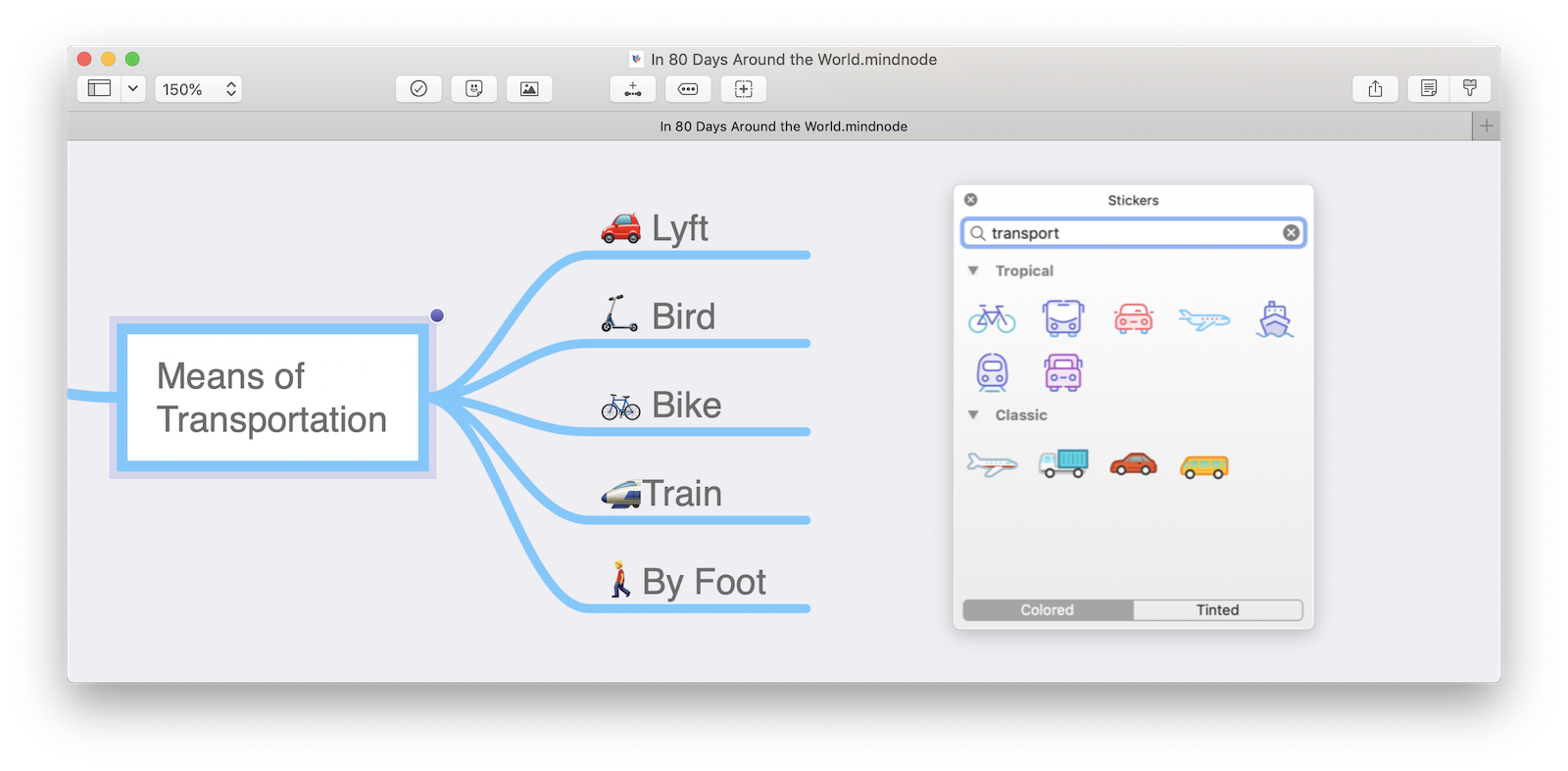Select the Classic red car sticker

[x=1134, y=464]
